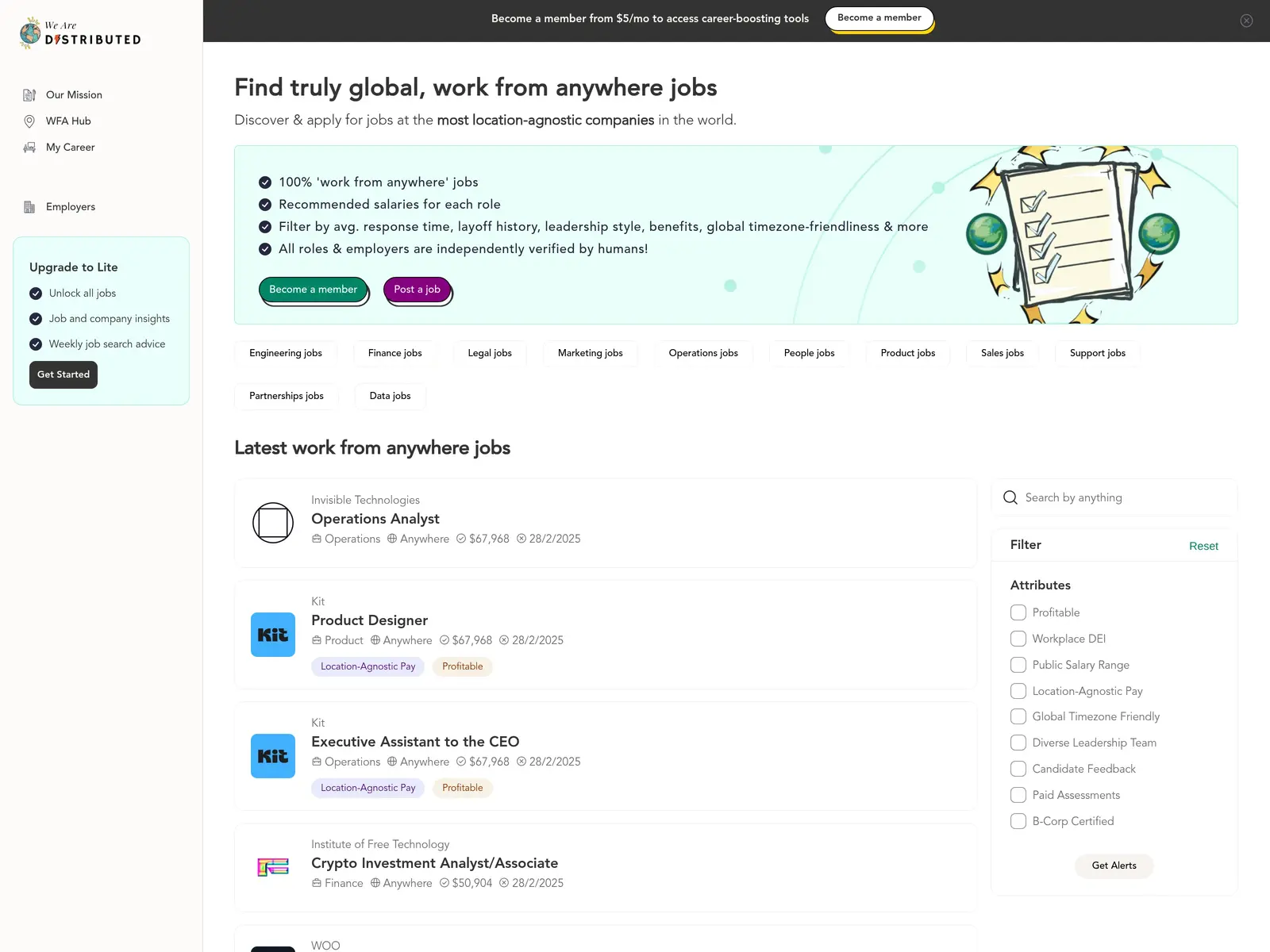Select the Partnerships jobs category
Screen dimensions: 1270x952
pyautogui.click(x=287, y=396)
